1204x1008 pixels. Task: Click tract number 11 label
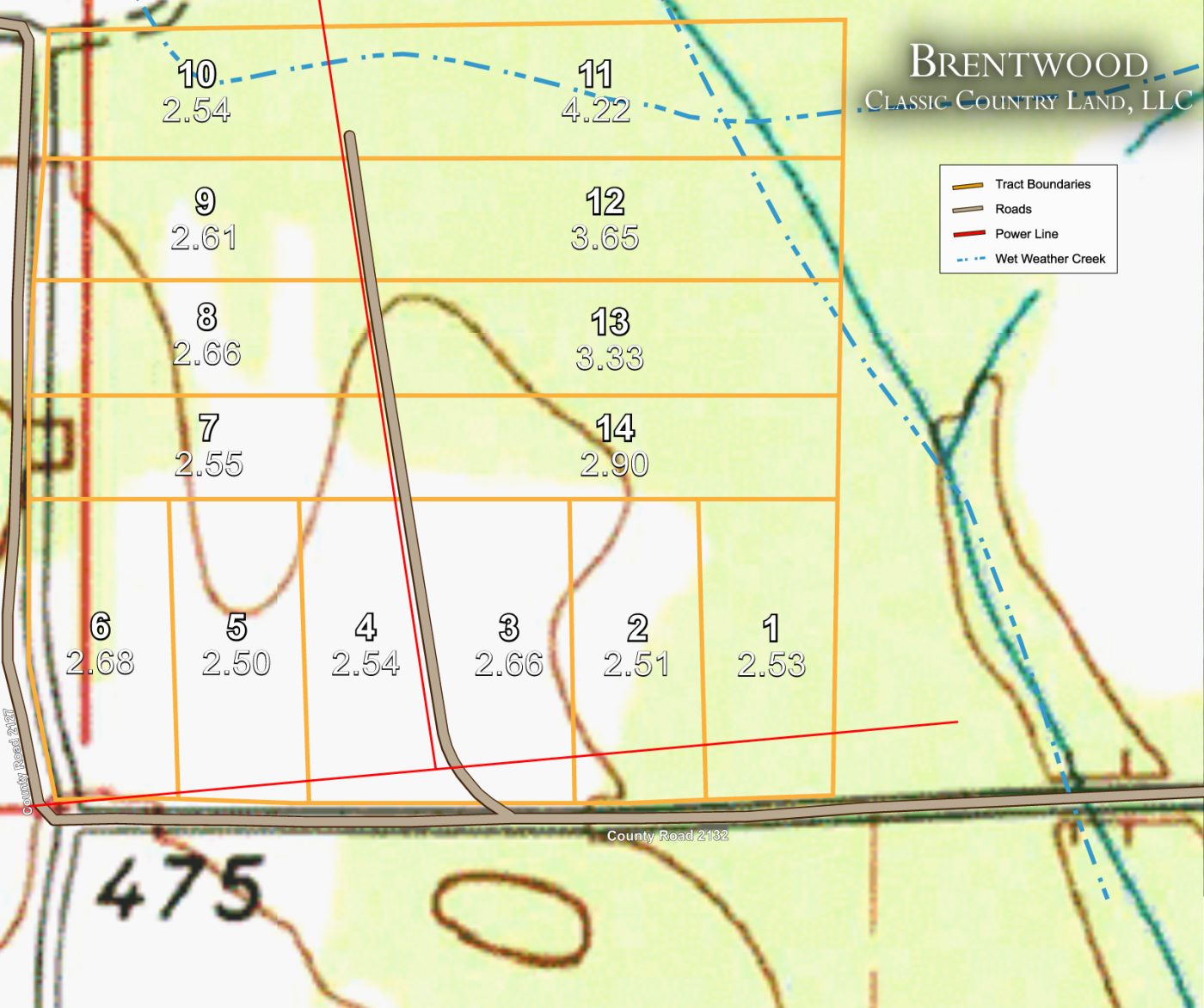pyautogui.click(x=596, y=75)
